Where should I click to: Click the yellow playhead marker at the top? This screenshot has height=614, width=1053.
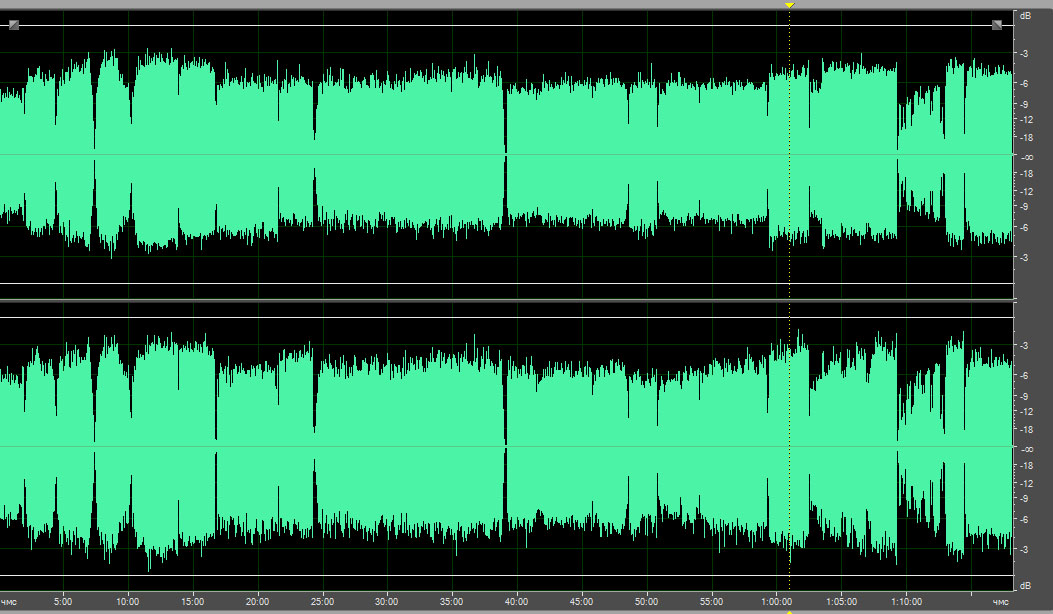(789, 6)
